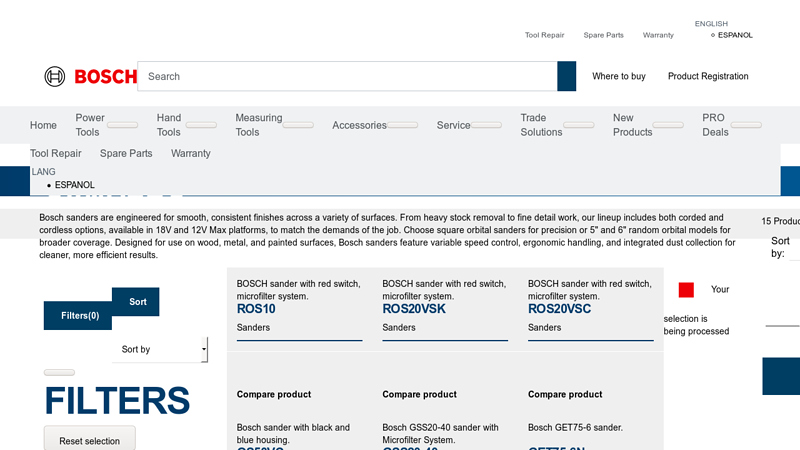
Task: Click the Bosch logo
Action: (x=90, y=76)
